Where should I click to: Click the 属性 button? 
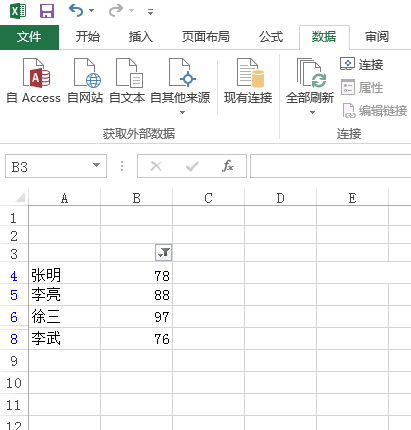coord(362,88)
